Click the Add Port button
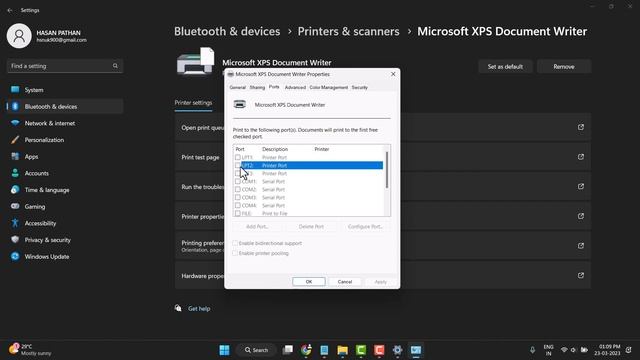640x360 pixels. (x=257, y=227)
